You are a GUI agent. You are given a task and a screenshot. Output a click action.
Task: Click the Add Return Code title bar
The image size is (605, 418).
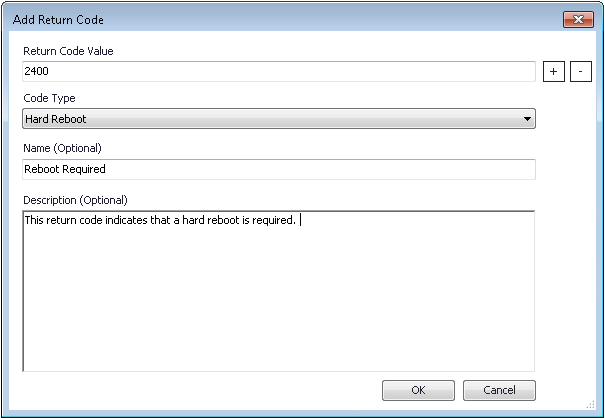tap(250, 19)
